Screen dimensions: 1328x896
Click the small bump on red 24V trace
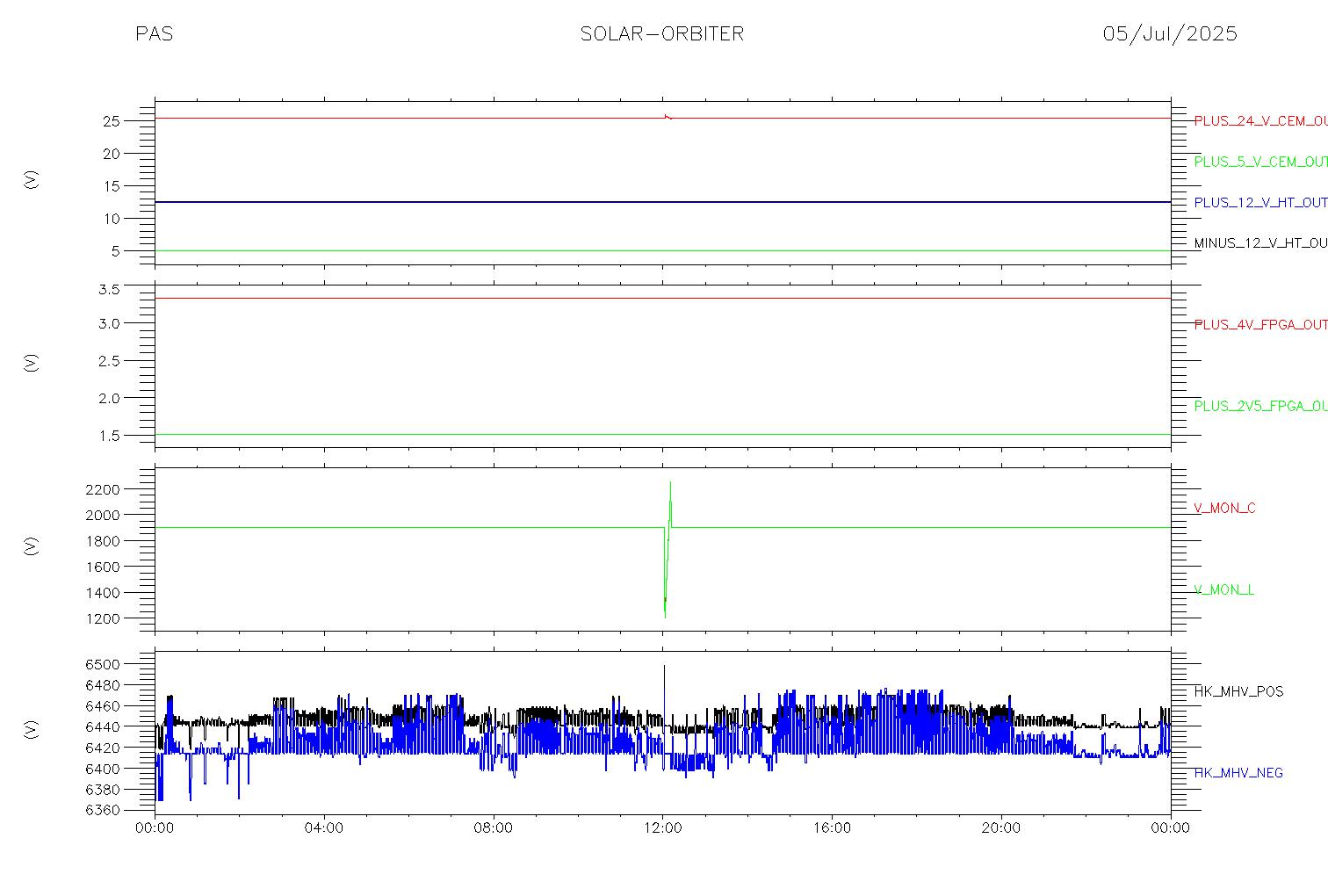pyautogui.click(x=668, y=116)
